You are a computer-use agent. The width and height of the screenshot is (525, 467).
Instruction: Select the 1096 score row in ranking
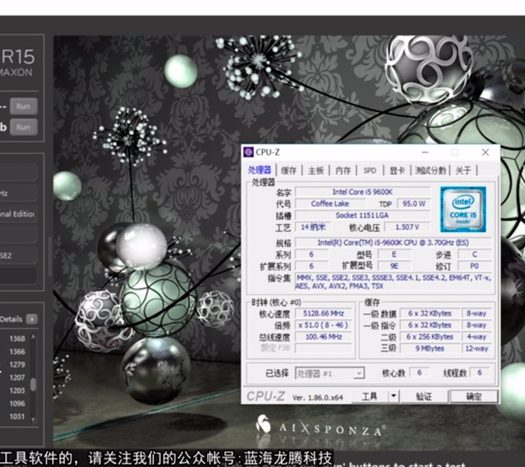coord(17,404)
